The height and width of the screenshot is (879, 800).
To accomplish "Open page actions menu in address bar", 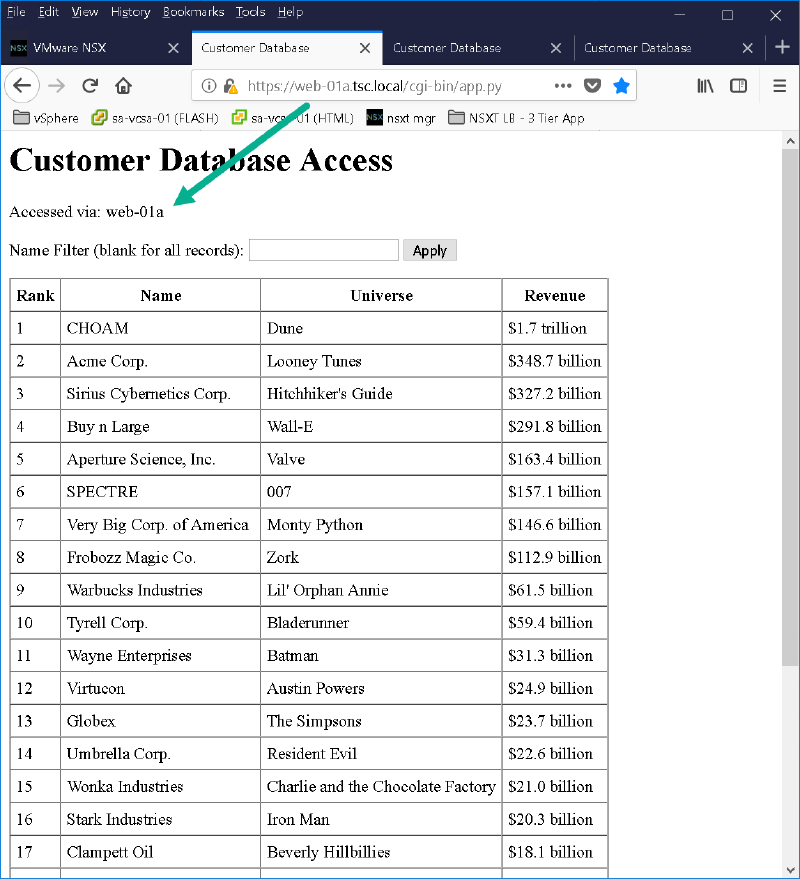I will pos(563,86).
